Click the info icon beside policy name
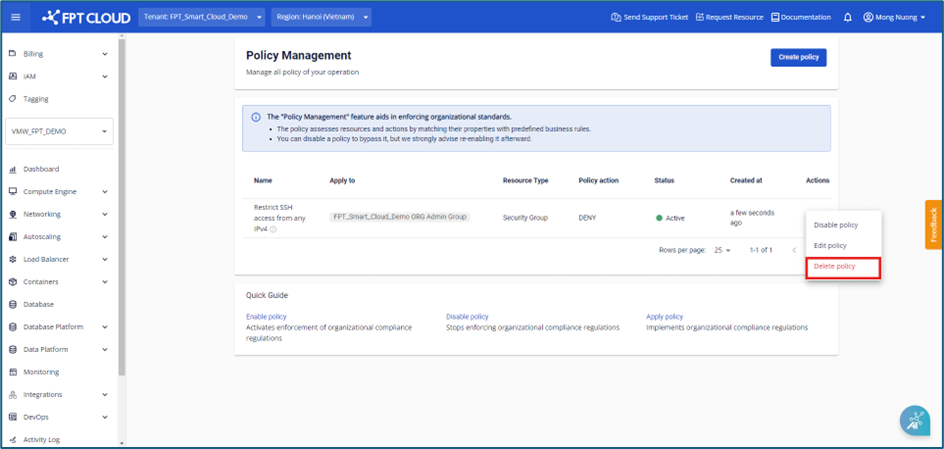944x449 pixels. point(273,230)
